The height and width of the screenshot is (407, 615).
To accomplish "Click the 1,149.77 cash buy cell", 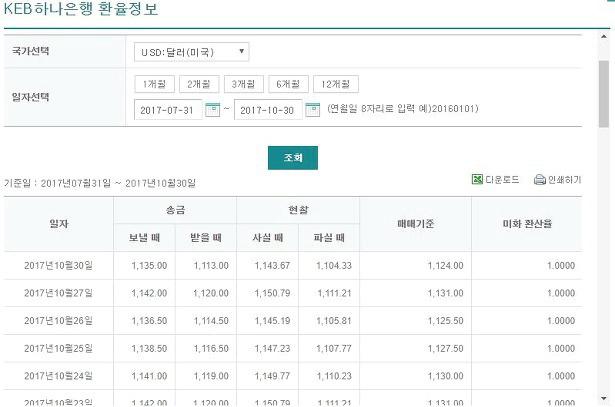I will point(268,376).
